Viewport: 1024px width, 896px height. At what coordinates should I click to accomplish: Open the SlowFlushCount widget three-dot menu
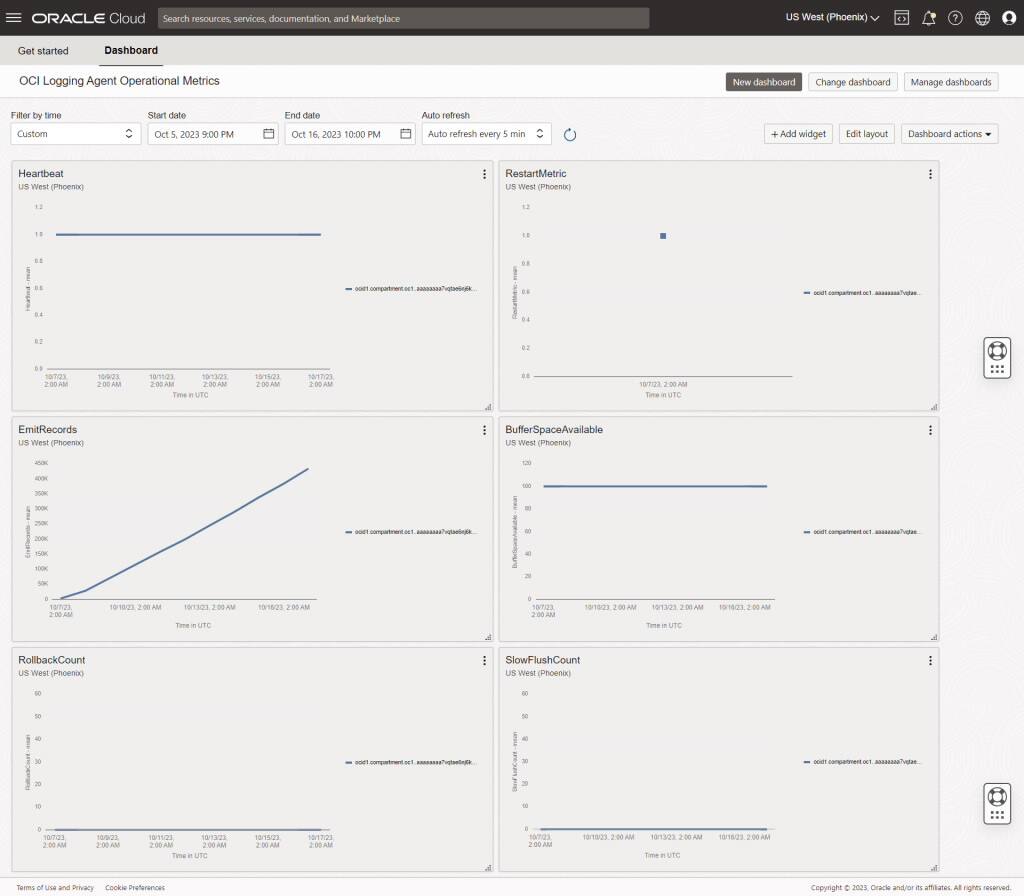click(x=930, y=660)
